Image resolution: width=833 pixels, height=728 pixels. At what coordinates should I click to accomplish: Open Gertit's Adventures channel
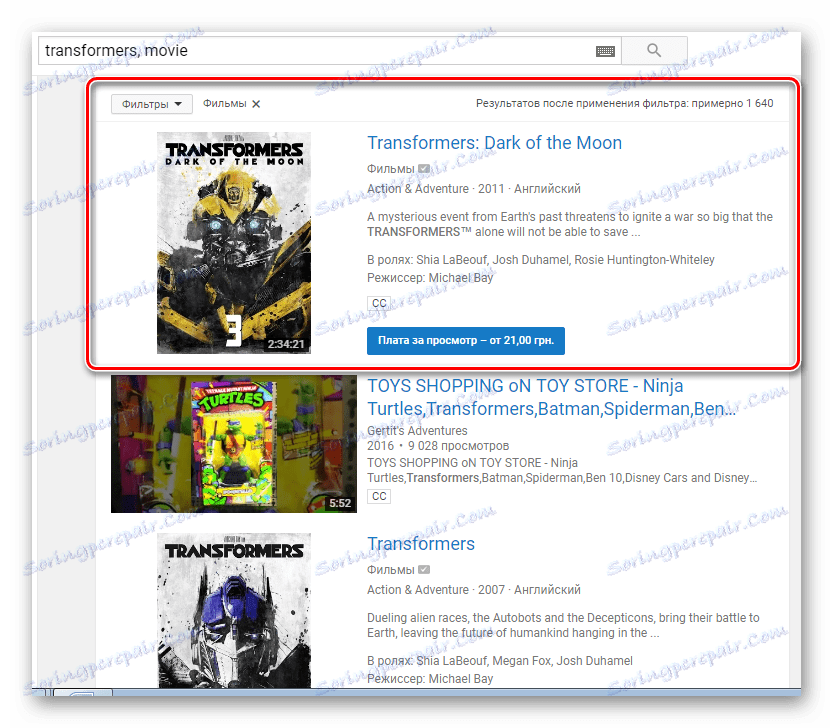[x=417, y=430]
